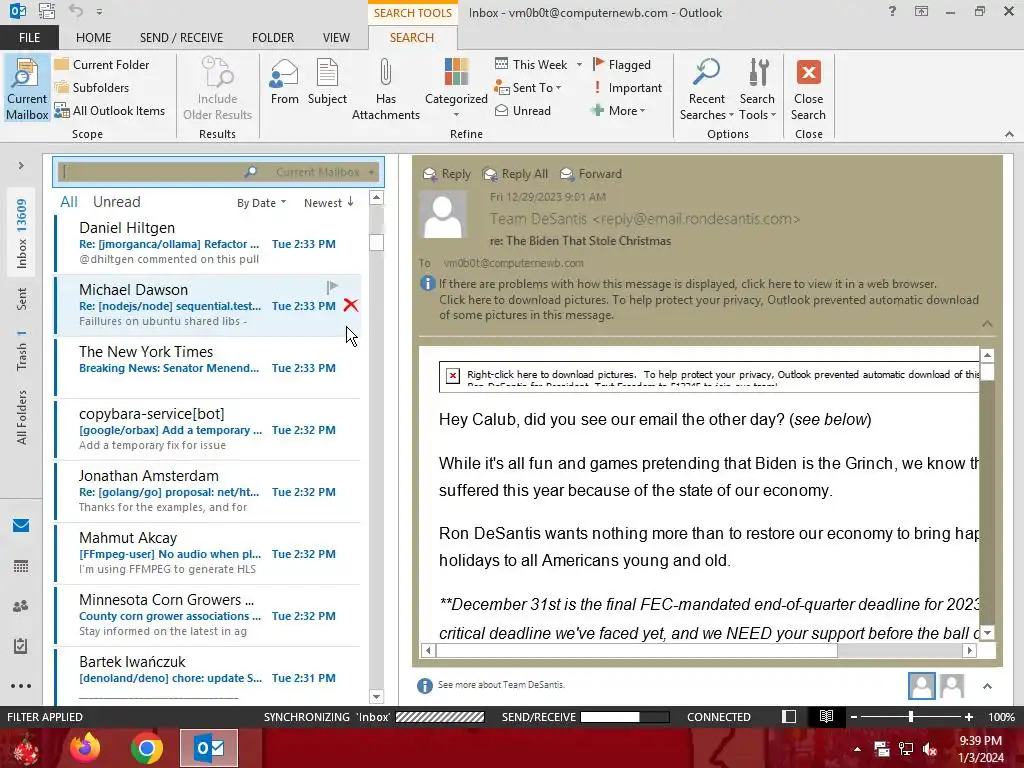
Task: Select the SEARCH ribbon tab
Action: tap(411, 38)
